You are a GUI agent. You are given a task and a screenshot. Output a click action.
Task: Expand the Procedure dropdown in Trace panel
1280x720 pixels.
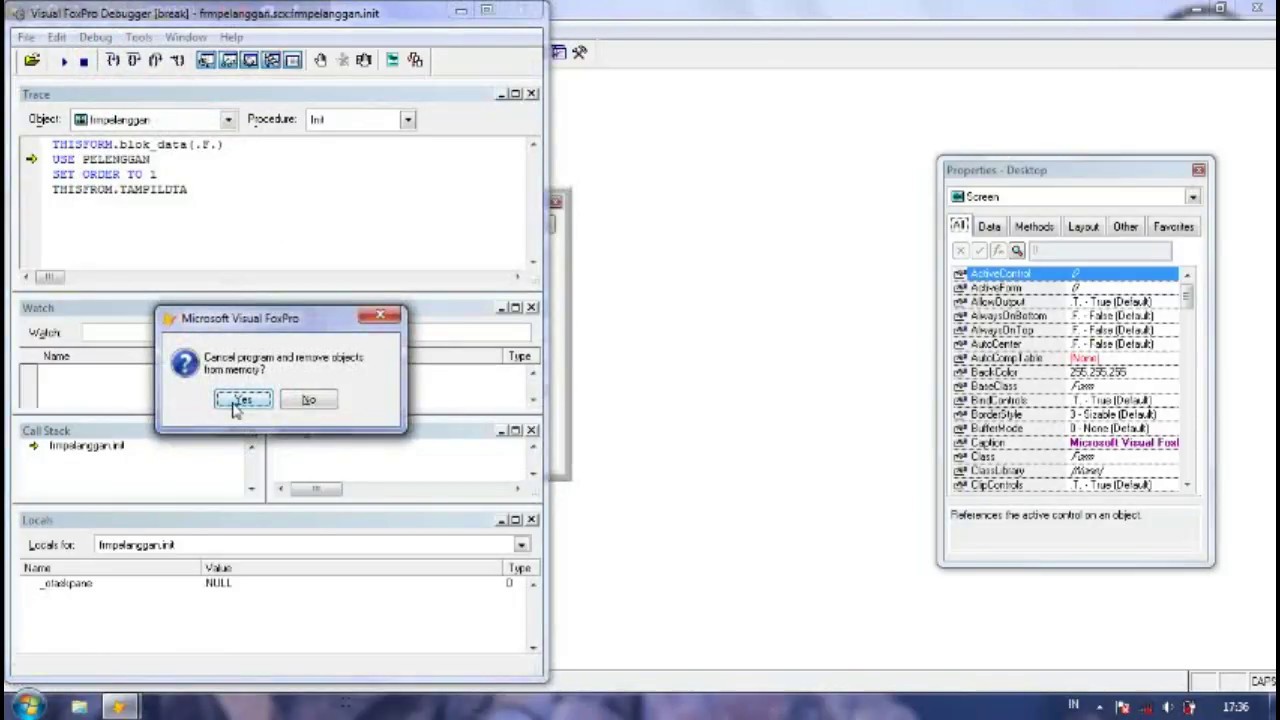point(408,120)
